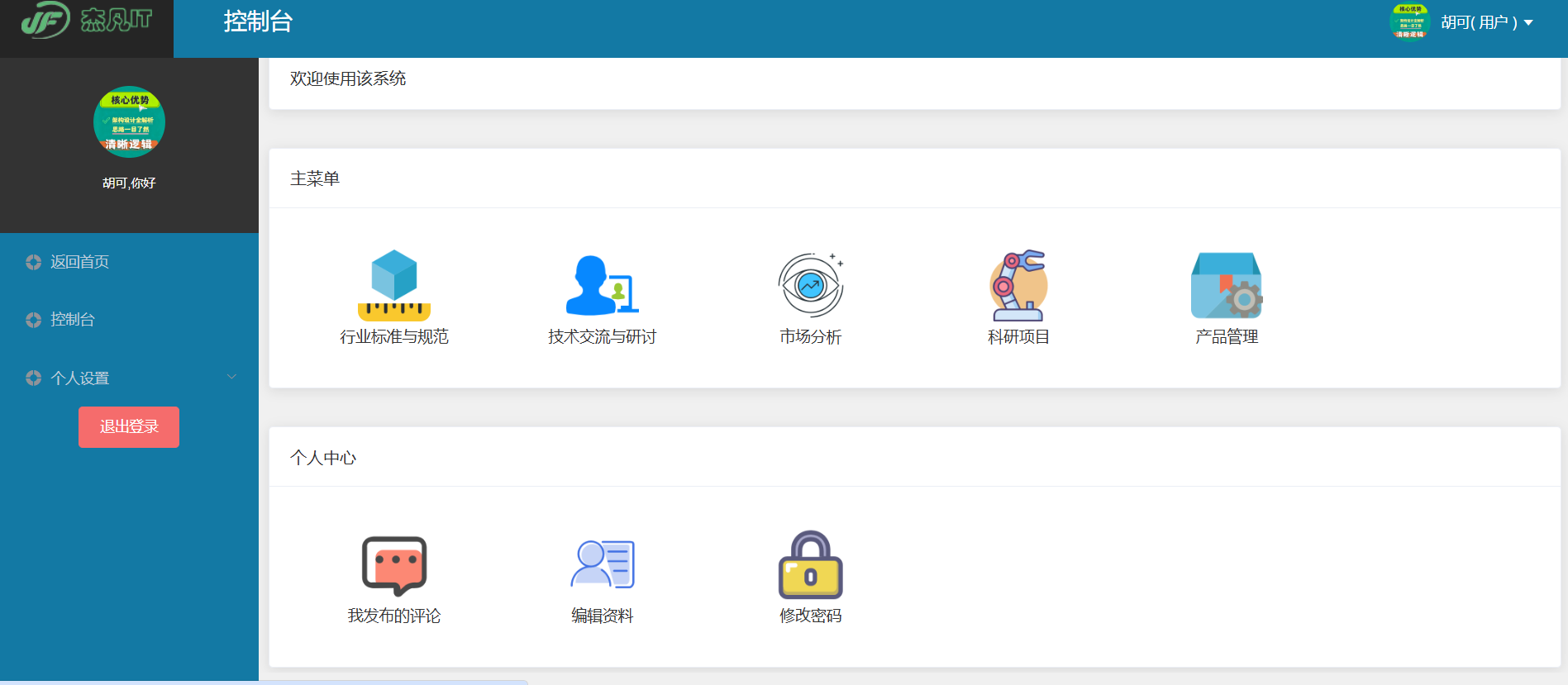1568x685 pixels.
Task: Click the bullet icon beside 返回首页
Action: tap(33, 262)
